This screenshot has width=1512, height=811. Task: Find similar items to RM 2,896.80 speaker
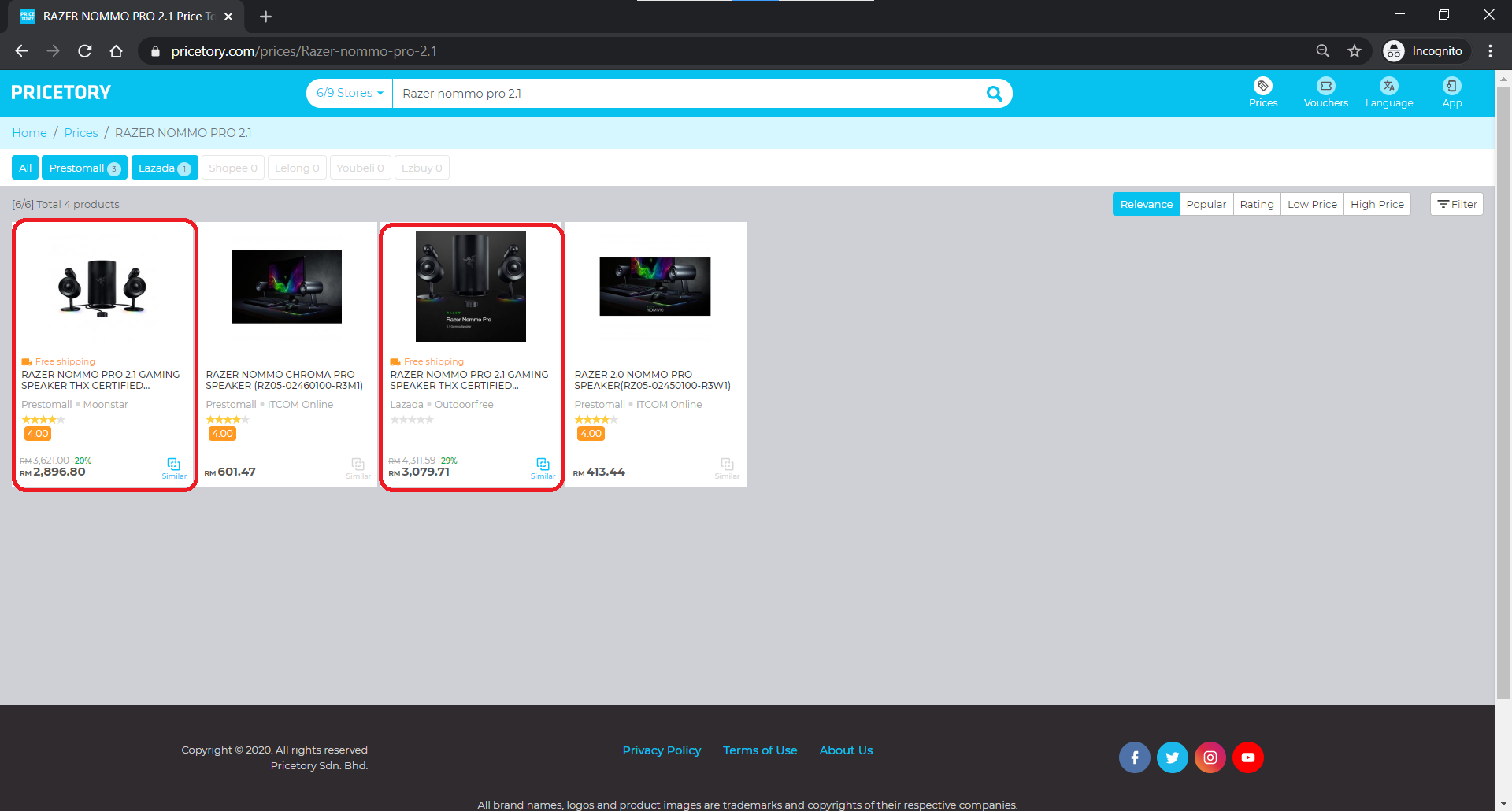[x=174, y=468]
